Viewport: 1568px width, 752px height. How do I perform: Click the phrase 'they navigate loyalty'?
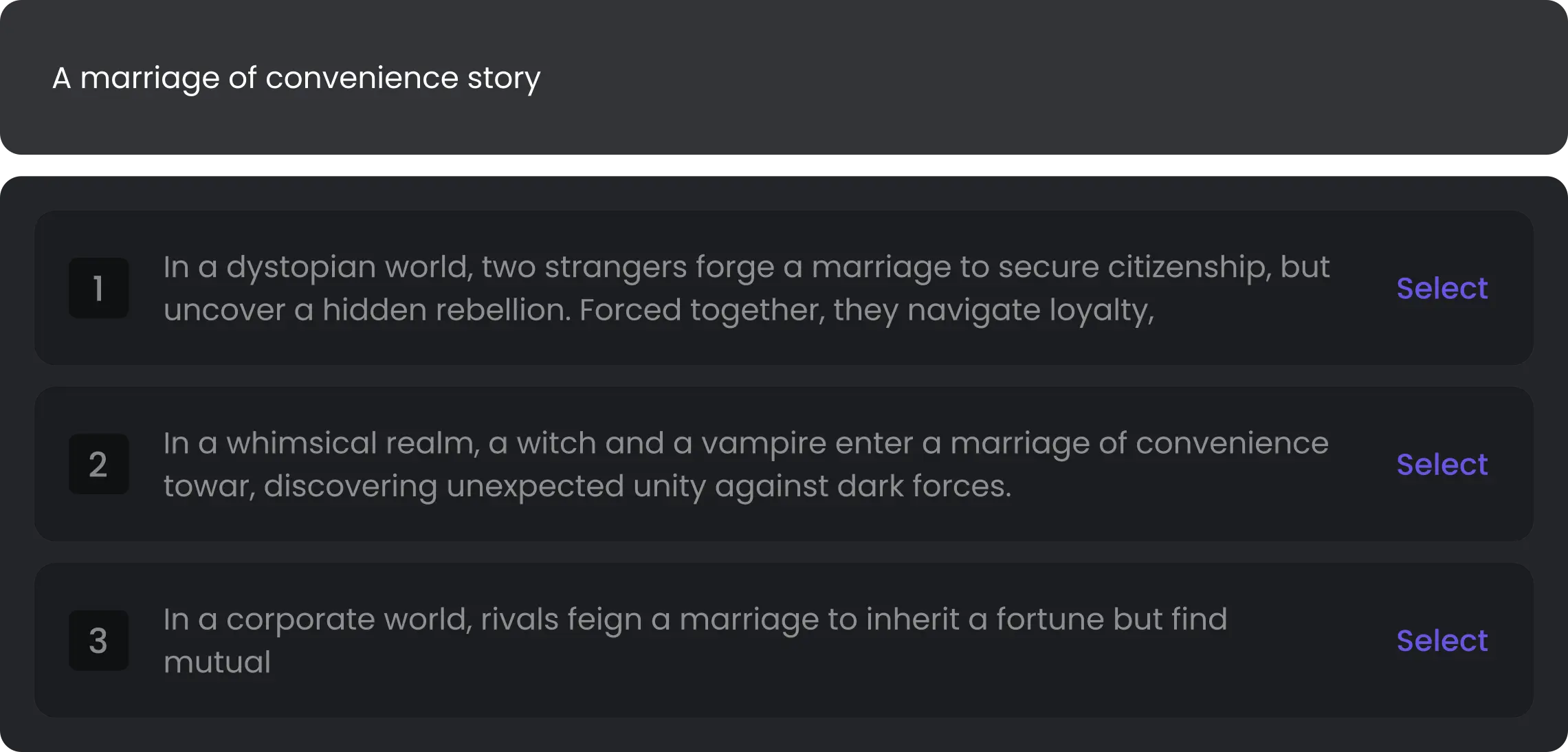pyautogui.click(x=993, y=310)
